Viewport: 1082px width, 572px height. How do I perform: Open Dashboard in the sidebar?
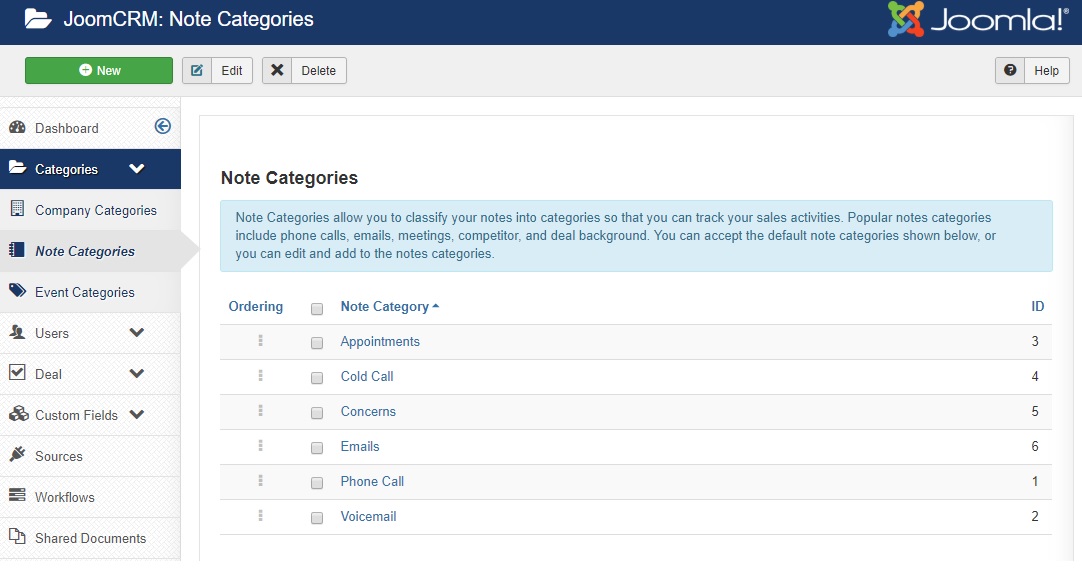click(67, 128)
